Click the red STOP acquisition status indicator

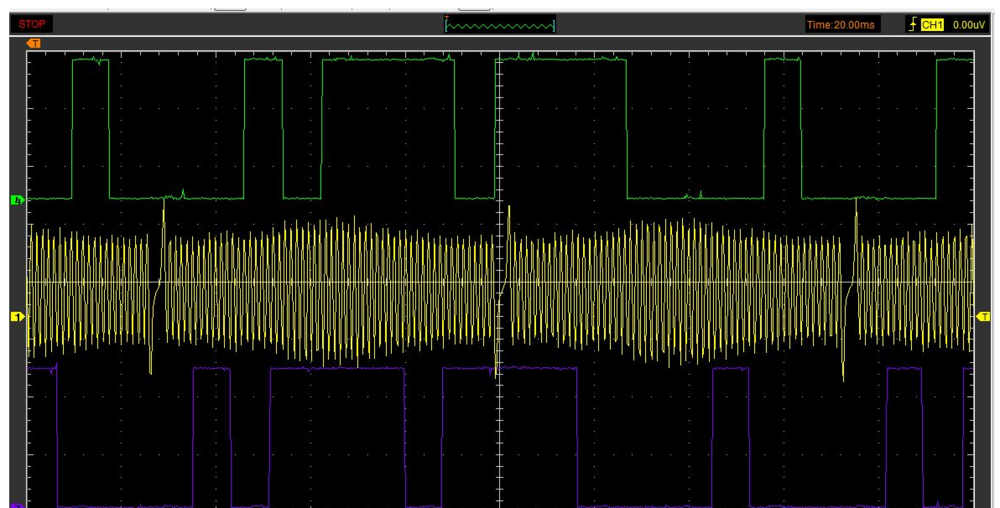coord(32,24)
